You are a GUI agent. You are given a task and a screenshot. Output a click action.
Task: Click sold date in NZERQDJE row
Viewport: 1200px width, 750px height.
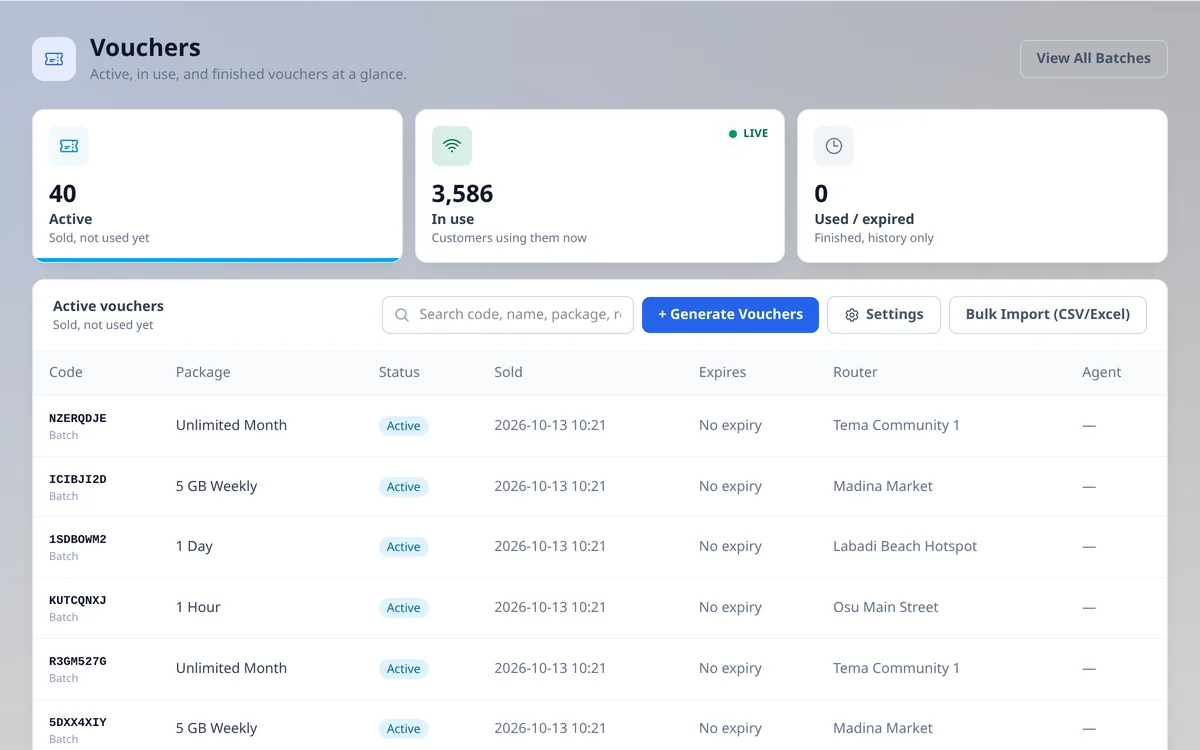coord(550,425)
